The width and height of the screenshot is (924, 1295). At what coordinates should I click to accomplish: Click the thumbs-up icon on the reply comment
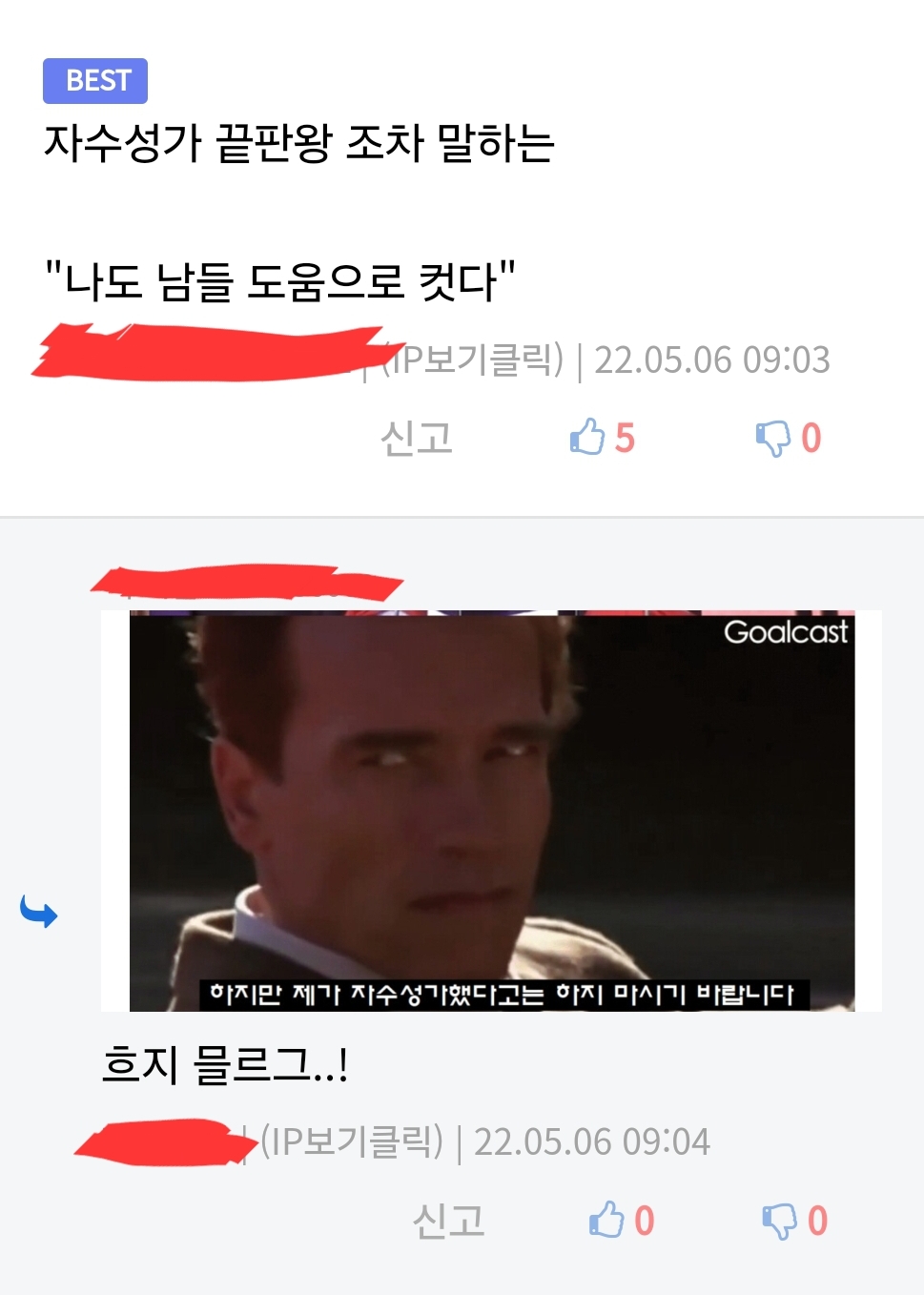click(x=606, y=1220)
